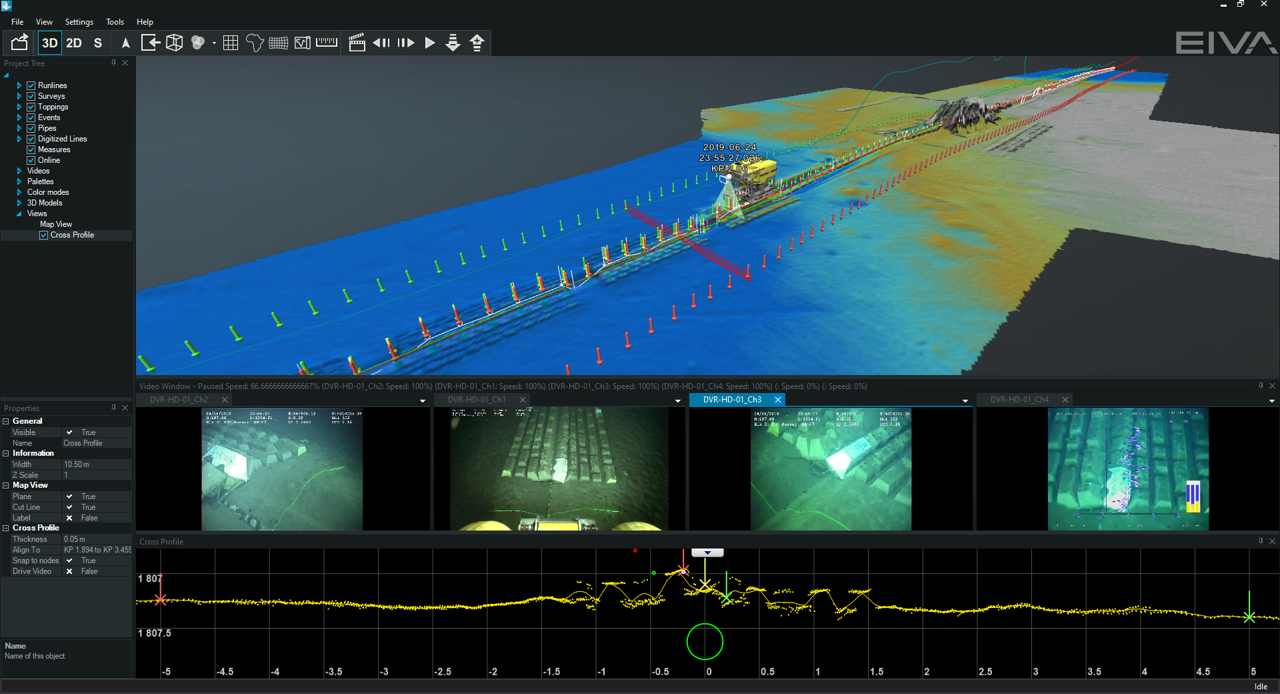Pin the Properties panel

coord(113,407)
